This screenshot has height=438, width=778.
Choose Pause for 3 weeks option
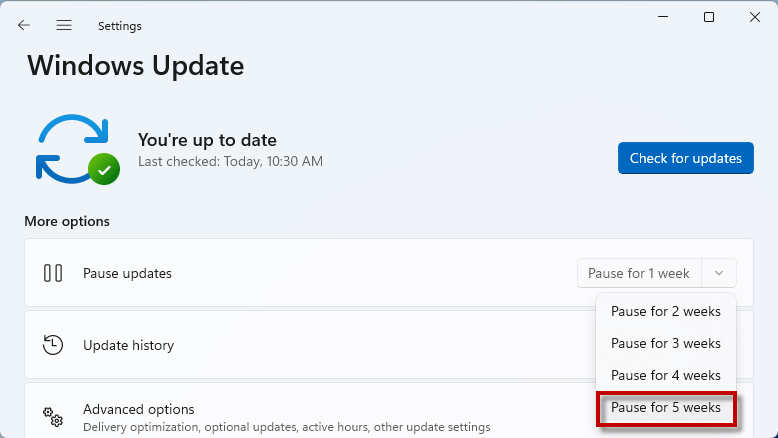coord(666,343)
